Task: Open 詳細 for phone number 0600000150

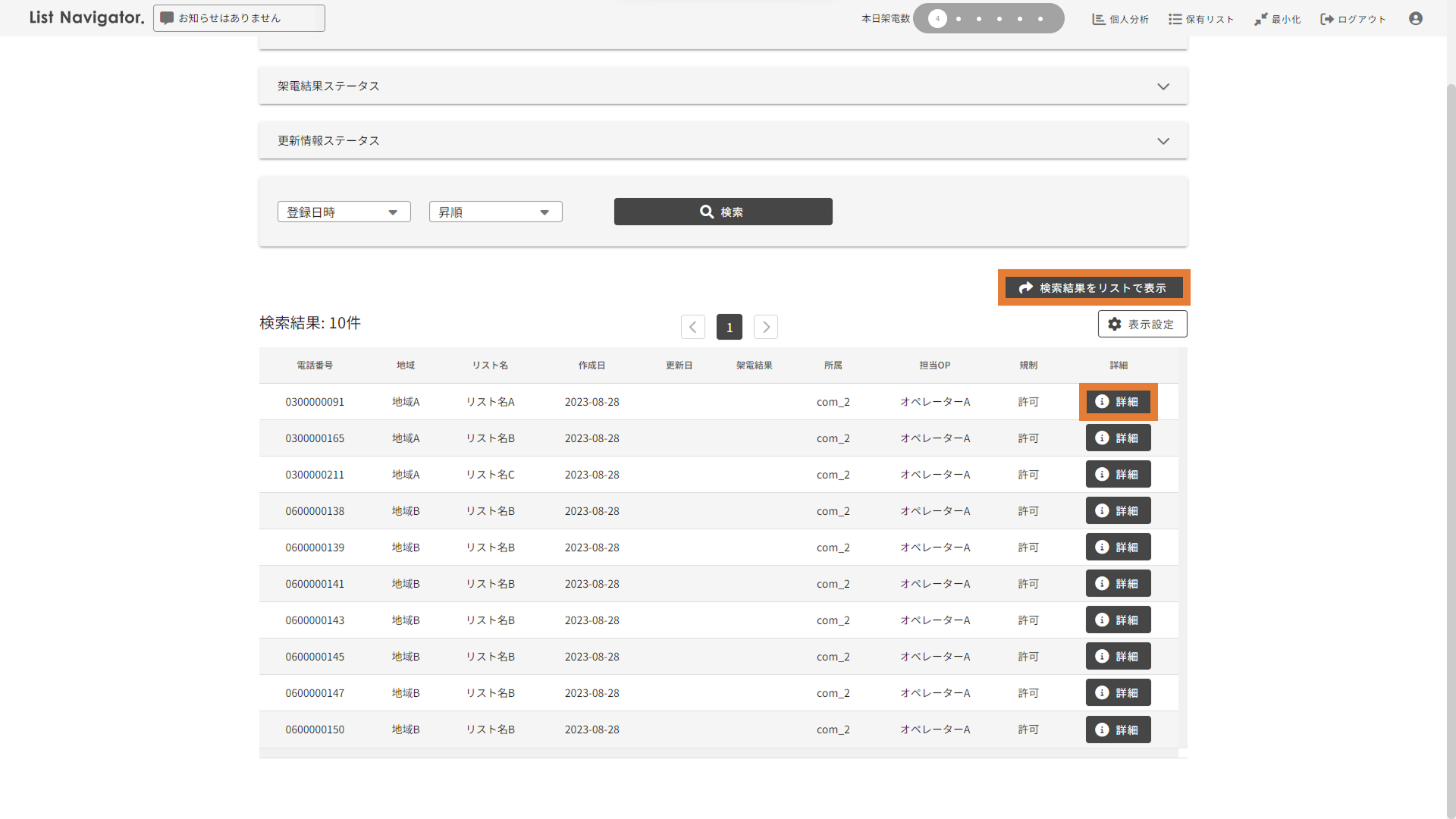Action: click(1118, 730)
